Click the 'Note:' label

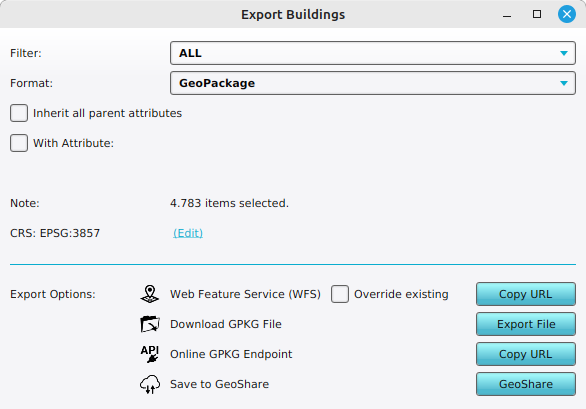click(25, 203)
